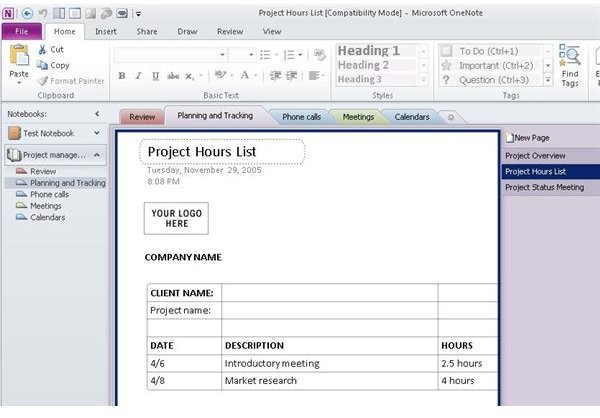The height and width of the screenshot is (418, 600).
Task: Click the numbered list icon
Action: point(289,55)
